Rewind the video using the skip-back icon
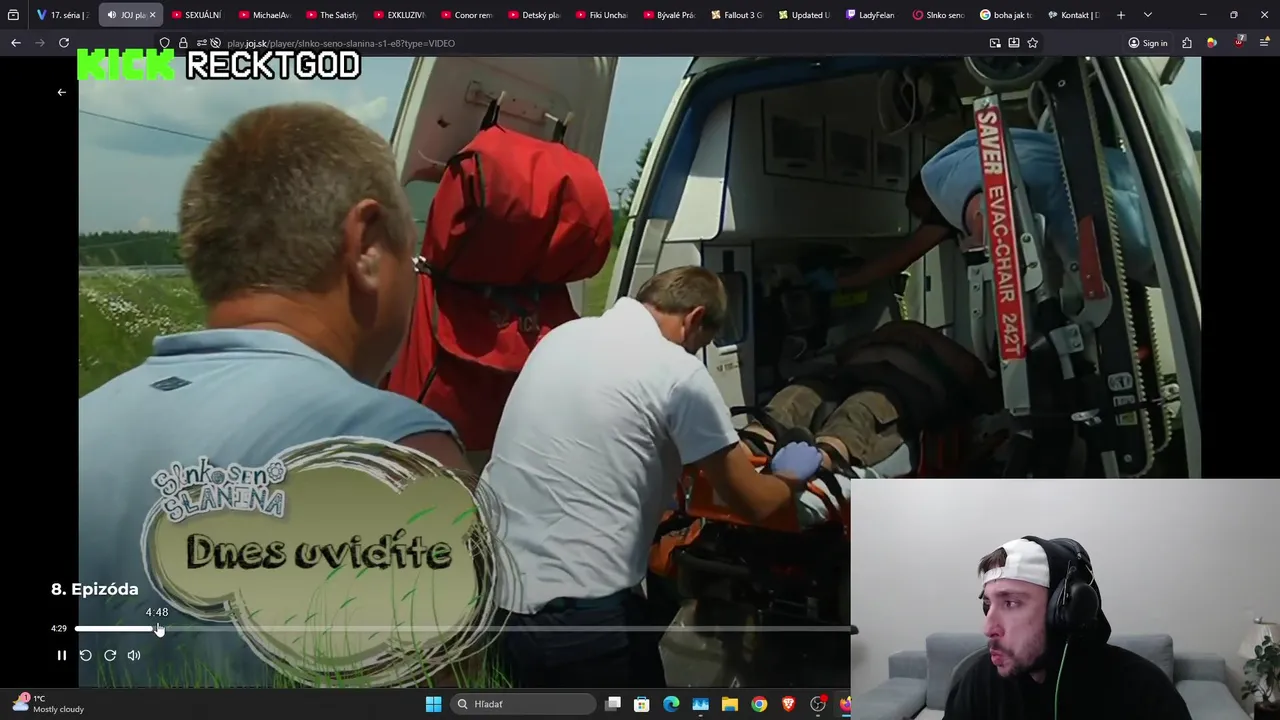The width and height of the screenshot is (1280, 720). 85,655
